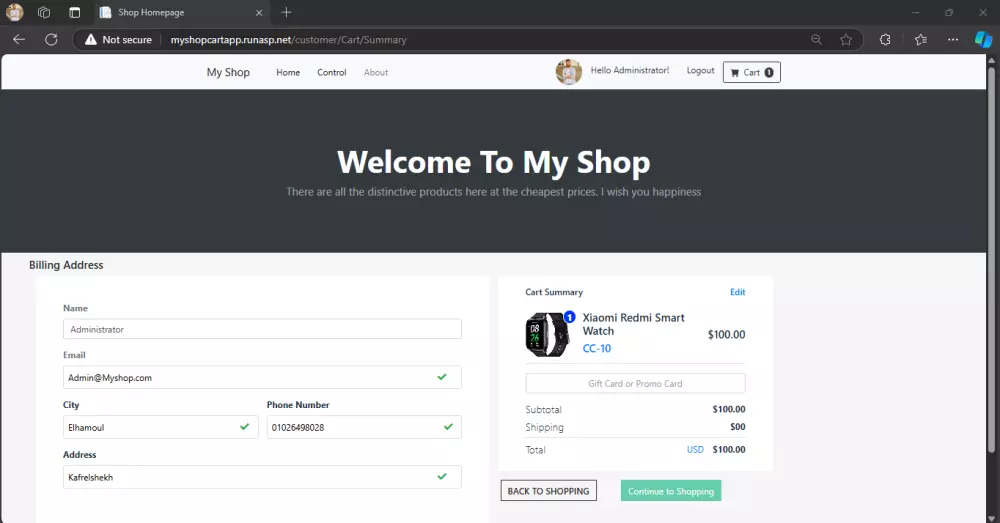Click the Phone Number field
This screenshot has height=523, width=1000.
[x=364, y=427]
